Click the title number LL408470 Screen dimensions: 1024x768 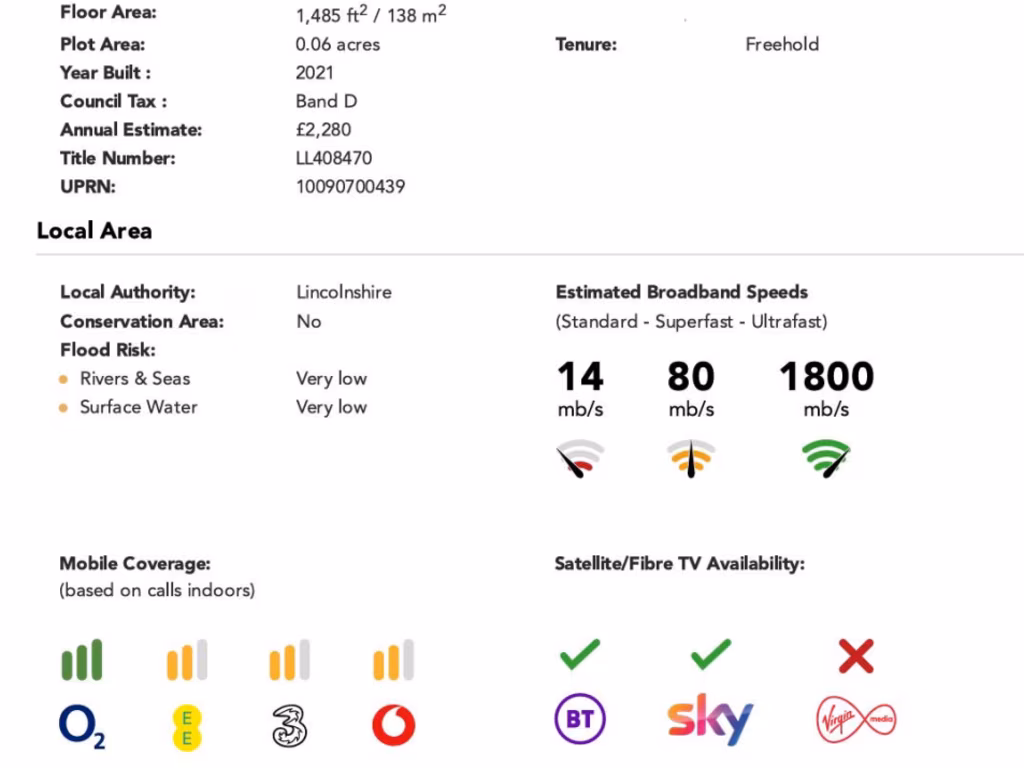coord(334,158)
